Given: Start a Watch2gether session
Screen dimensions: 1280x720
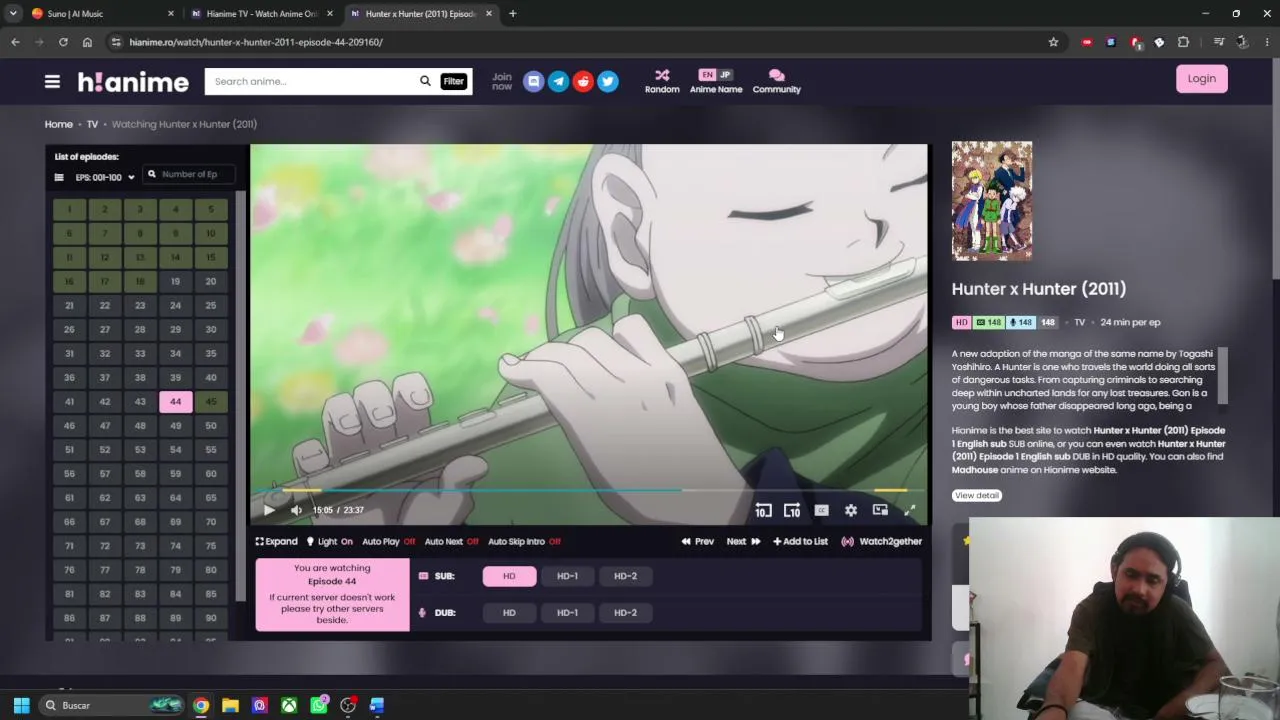Looking at the screenshot, I should pyautogui.click(x=881, y=541).
